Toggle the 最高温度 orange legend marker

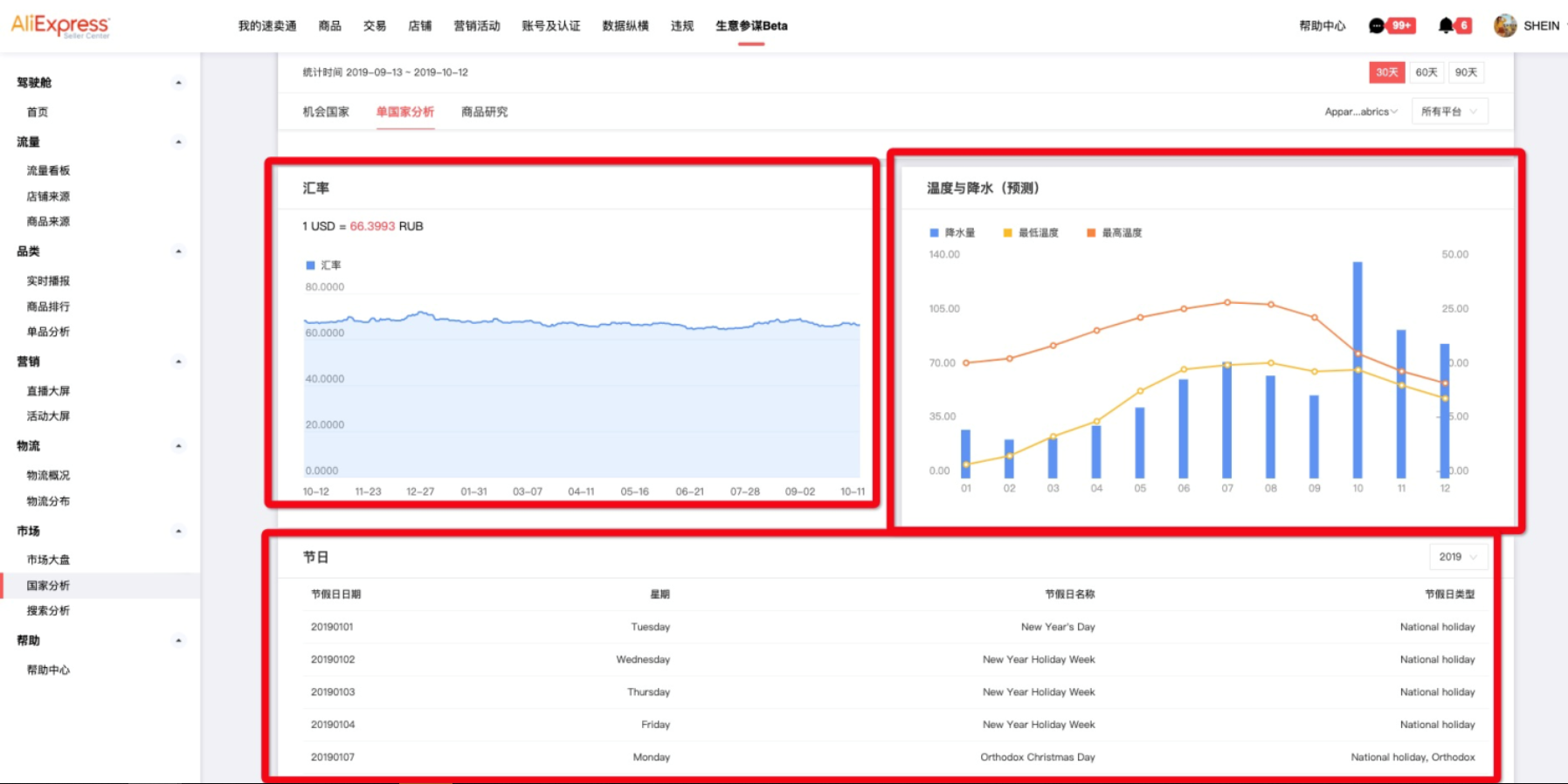pos(1091,233)
